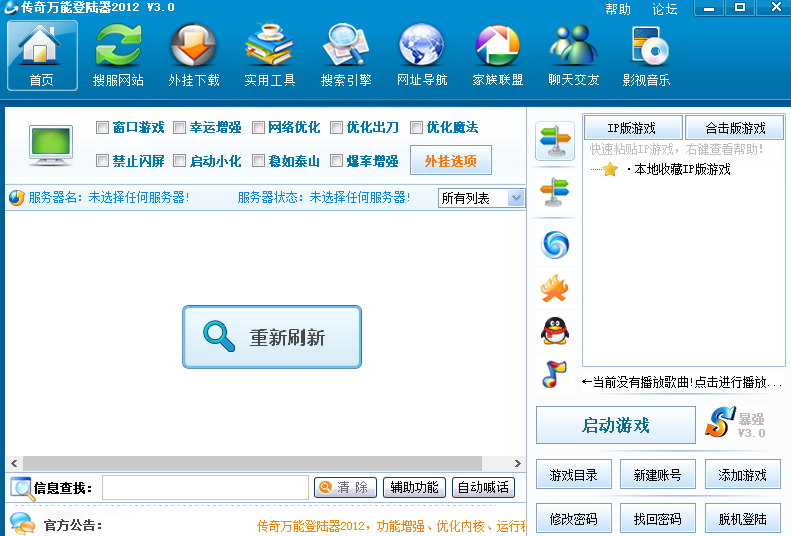The image size is (791, 536).
Task: Select the top signpost sidebar icon
Action: point(555,141)
